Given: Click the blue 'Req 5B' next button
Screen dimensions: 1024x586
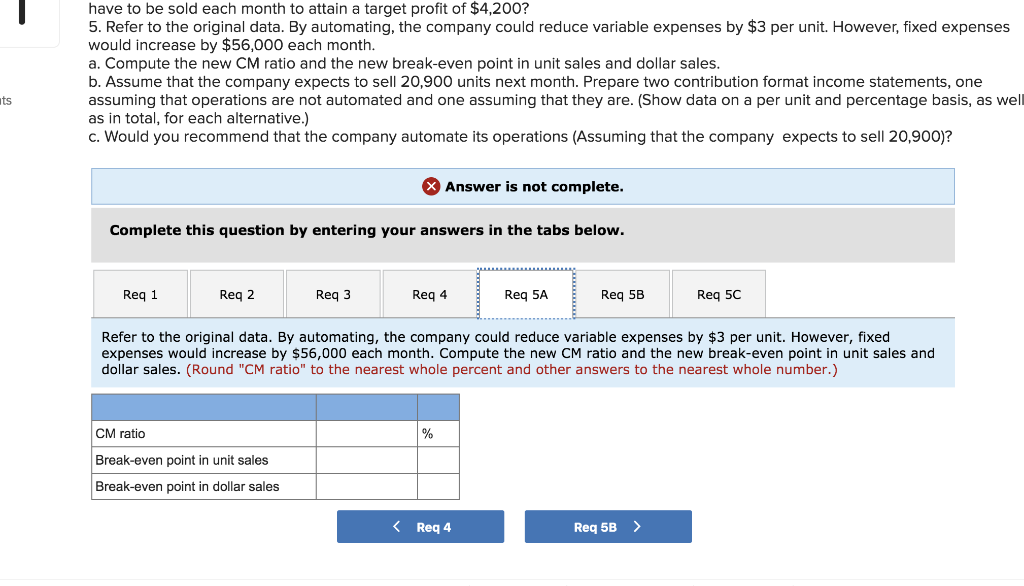Looking at the screenshot, I should click(608, 526).
